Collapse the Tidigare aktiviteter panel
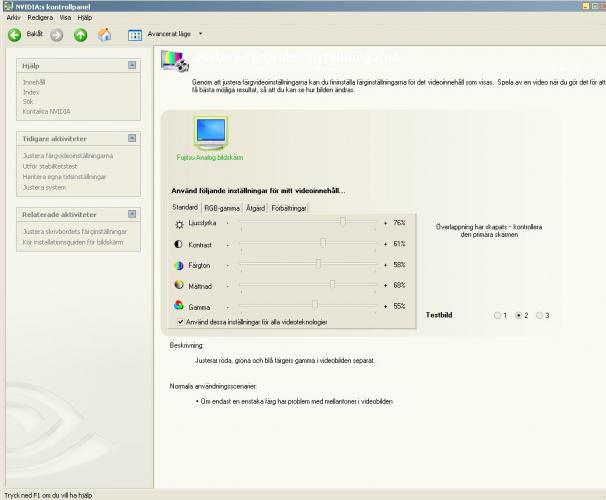The height and width of the screenshot is (500, 606). [132, 138]
